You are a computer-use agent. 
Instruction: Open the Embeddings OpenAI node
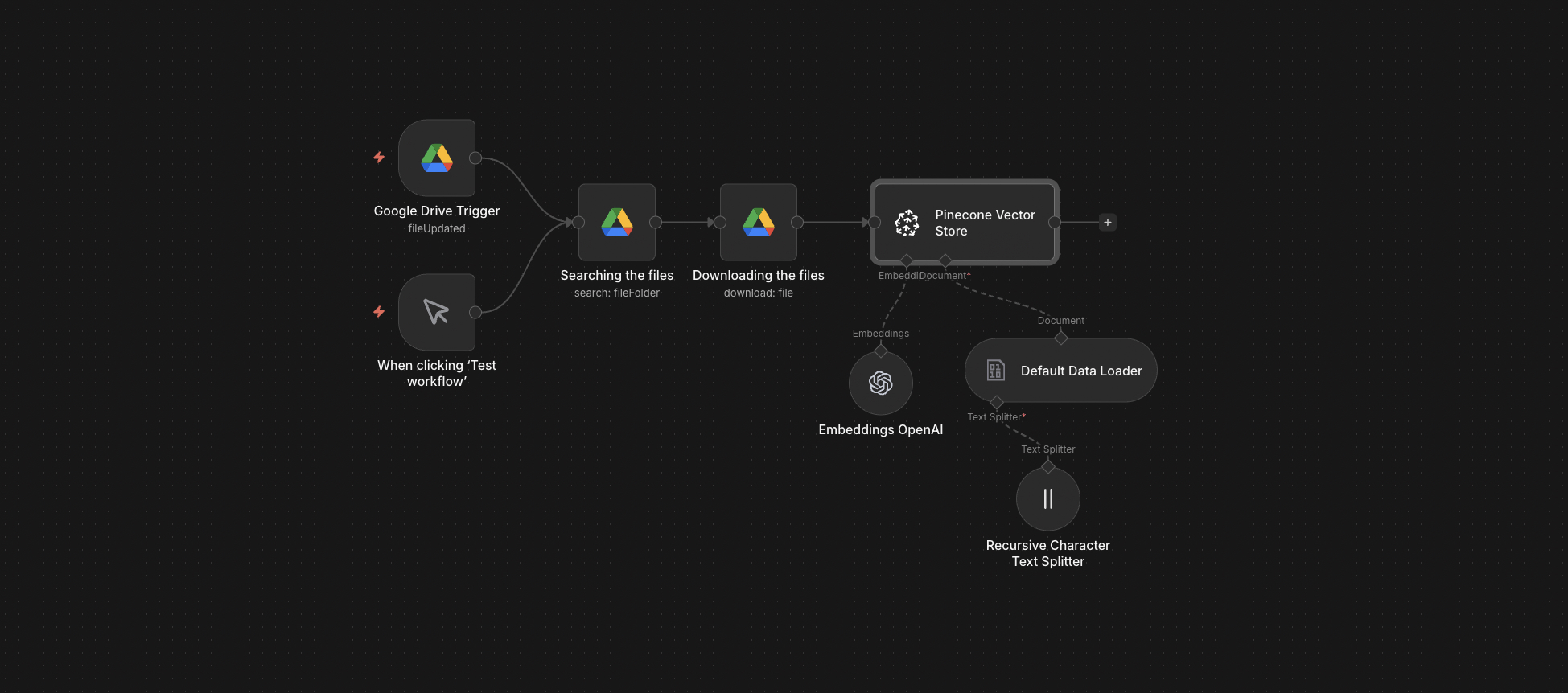tap(881, 383)
